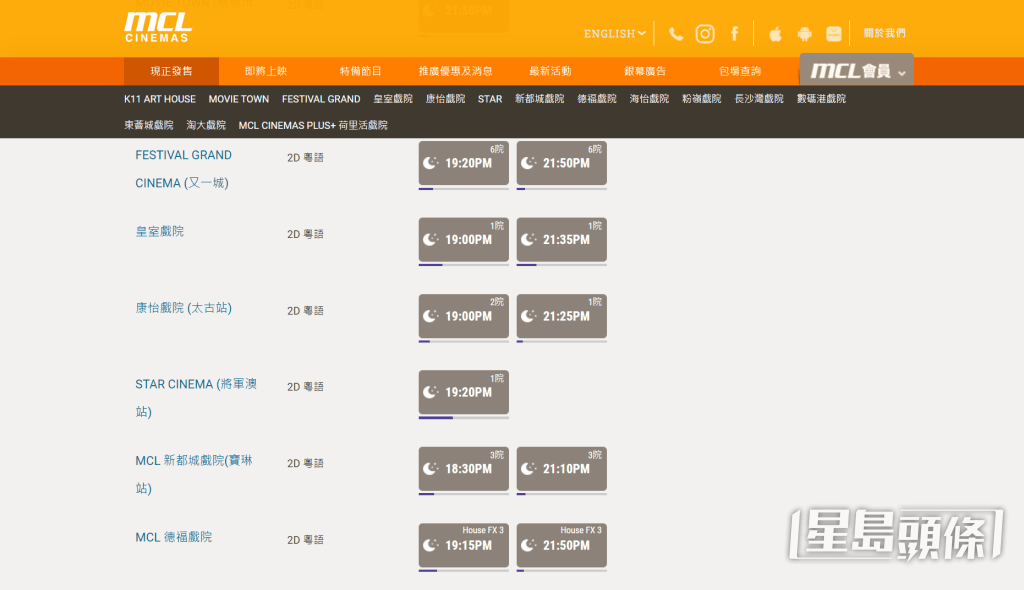
Task: Pick 康怡戲院 19:00PM showtime
Action: [464, 316]
